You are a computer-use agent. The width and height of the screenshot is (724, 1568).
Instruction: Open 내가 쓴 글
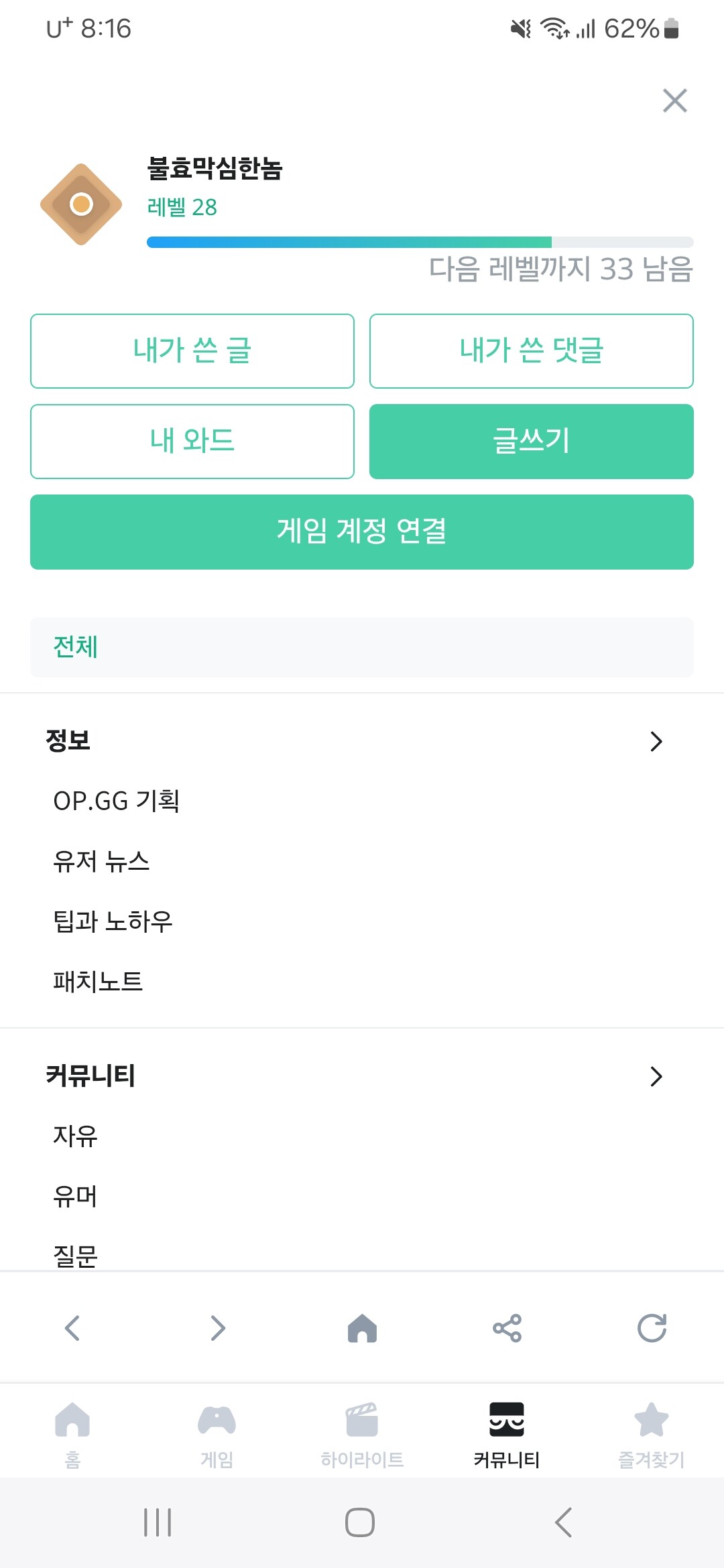tap(192, 351)
